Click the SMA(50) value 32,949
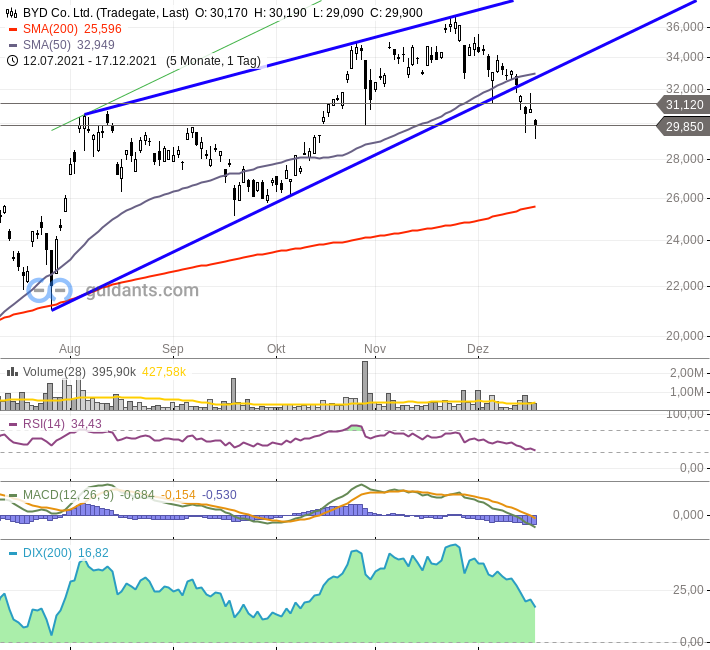This screenshot has height=650, width=710. coord(96,45)
